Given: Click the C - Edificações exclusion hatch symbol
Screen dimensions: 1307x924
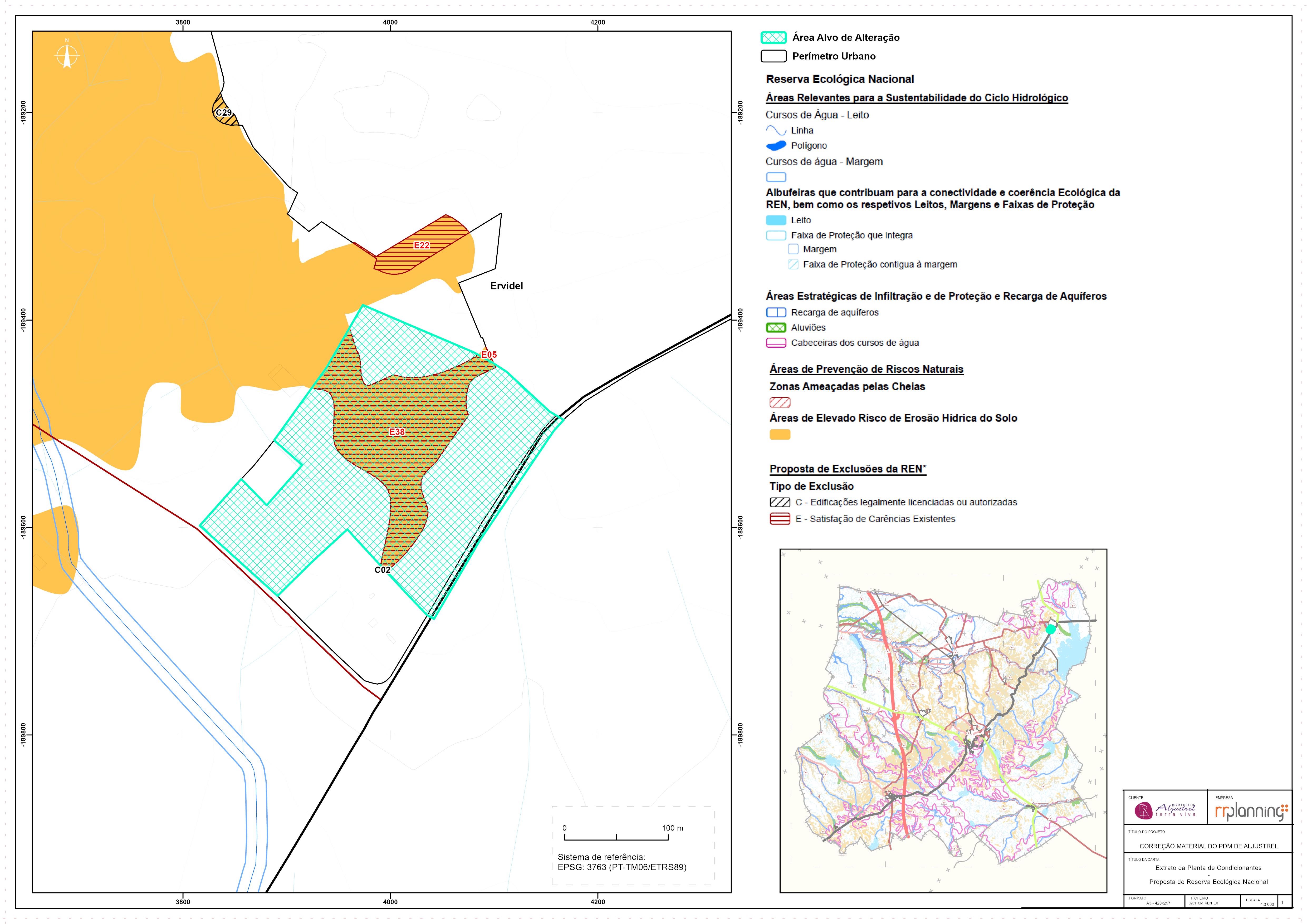Looking at the screenshot, I should [780, 502].
